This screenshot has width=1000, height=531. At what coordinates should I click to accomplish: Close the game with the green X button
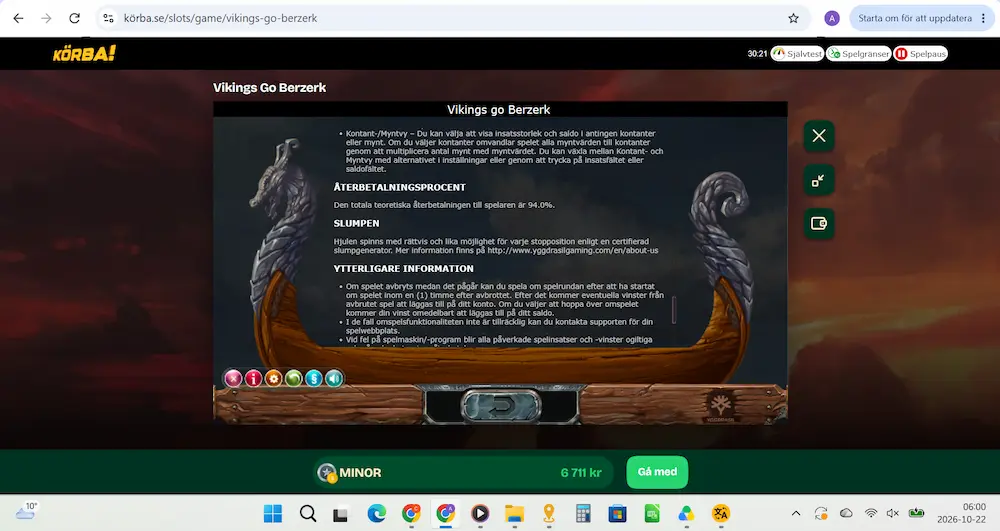819,136
